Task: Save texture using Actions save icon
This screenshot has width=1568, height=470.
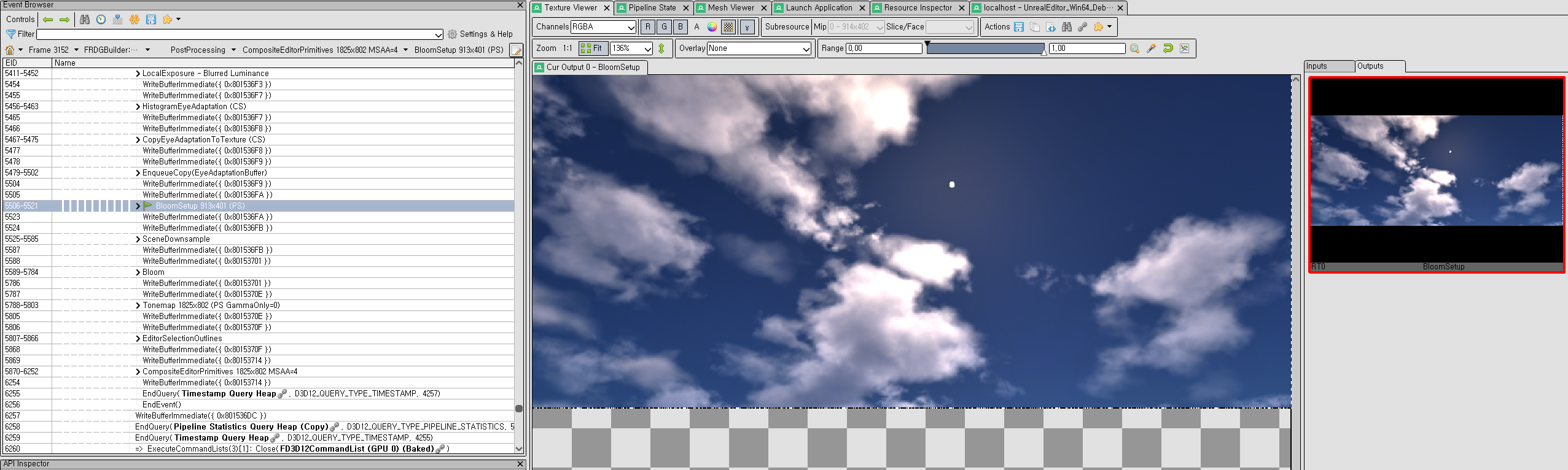Action: pyautogui.click(x=1019, y=27)
